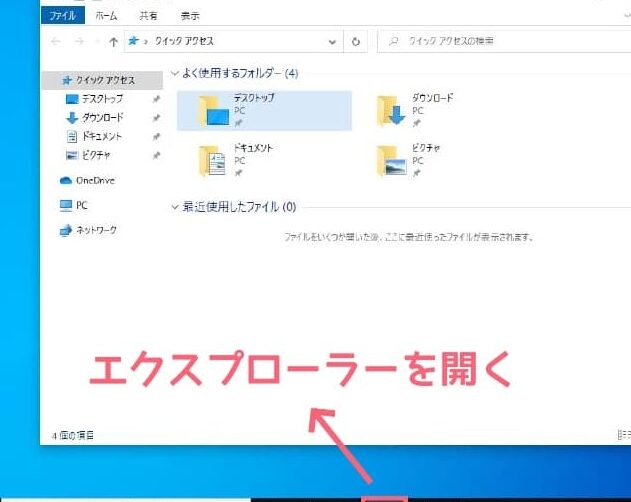Click the back arrow navigation button

pos(55,42)
